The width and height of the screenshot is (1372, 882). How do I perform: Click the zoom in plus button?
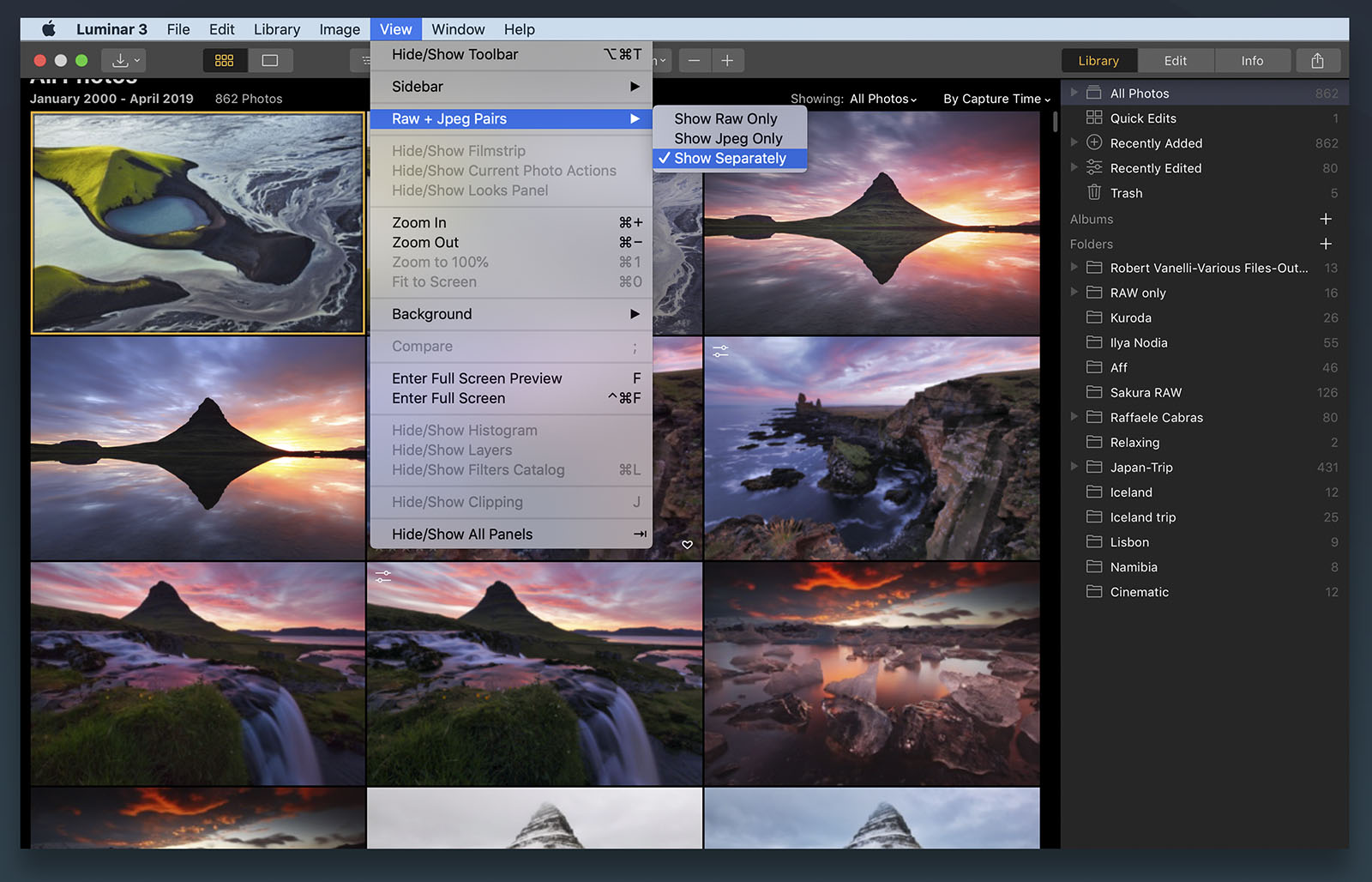tap(727, 60)
